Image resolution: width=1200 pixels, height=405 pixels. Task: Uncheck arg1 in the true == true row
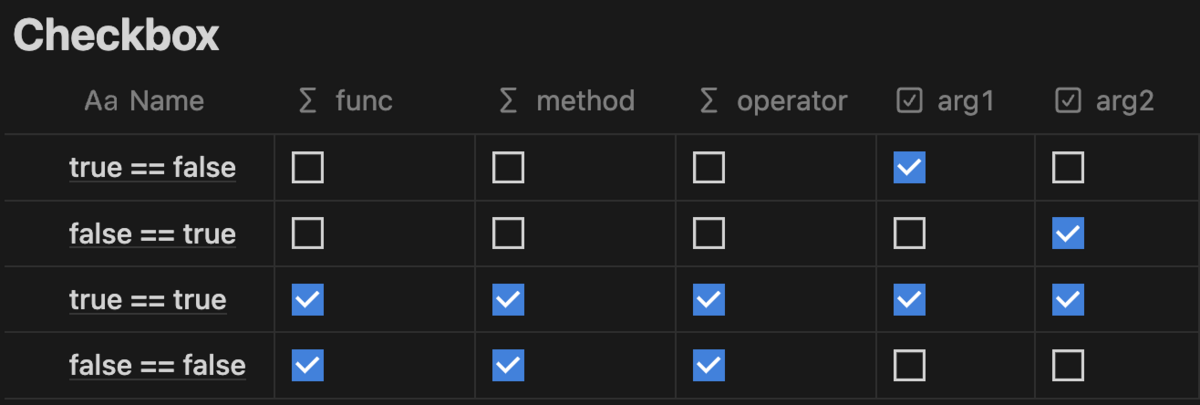(909, 299)
